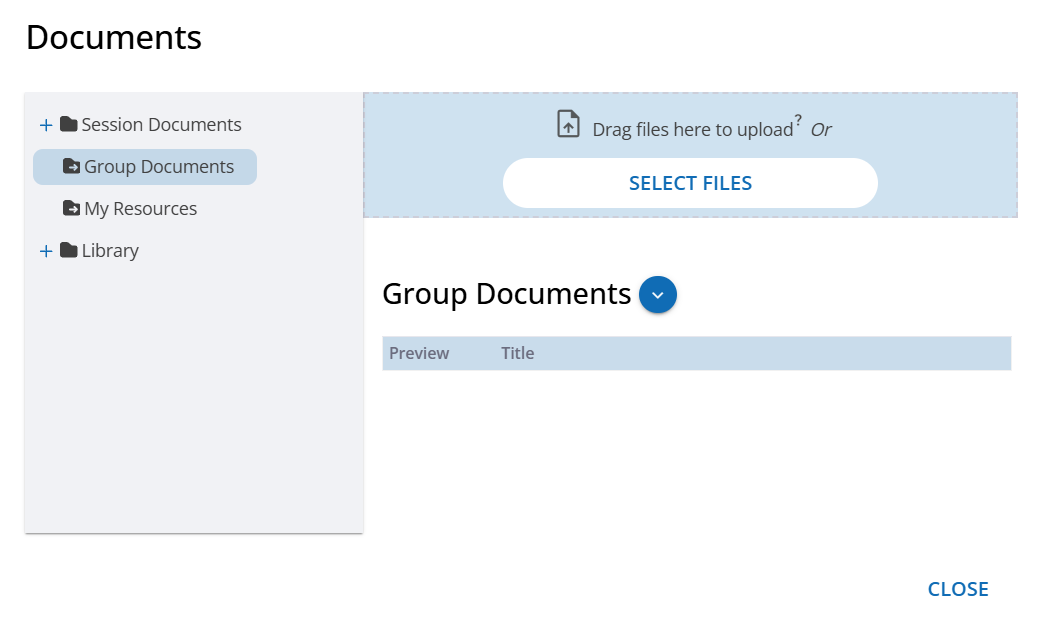This screenshot has width=1041, height=618.
Task: Click the Library folder icon
Action: (x=68, y=250)
